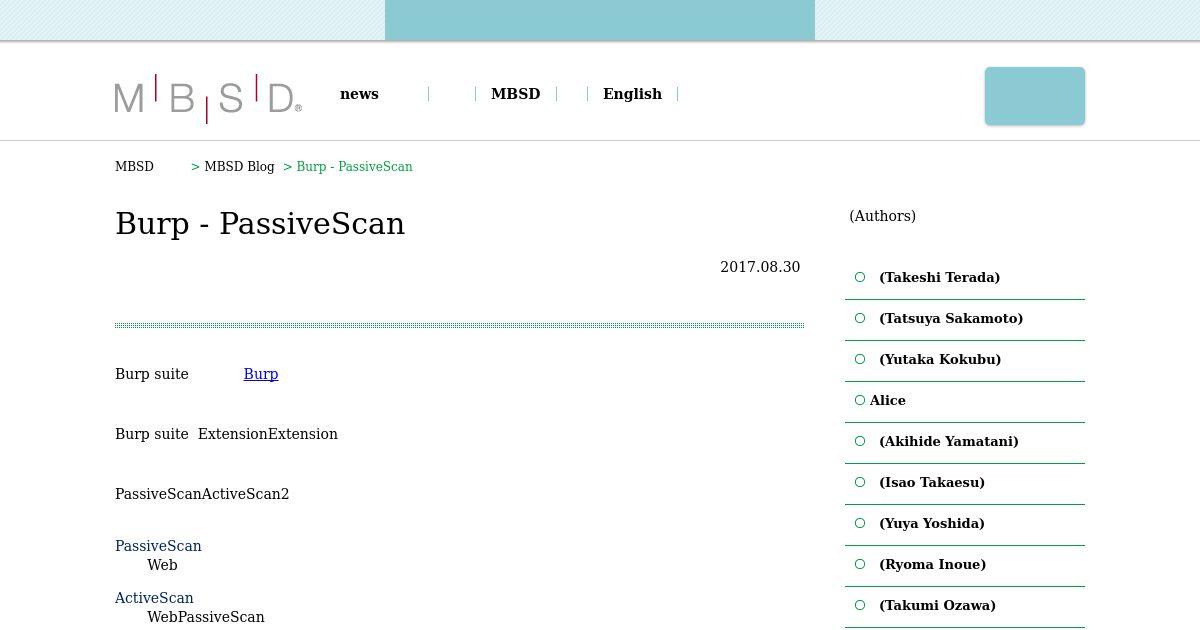Open the MBSD Blog breadcrumb
The width and height of the screenshot is (1200, 630).
tap(239, 167)
